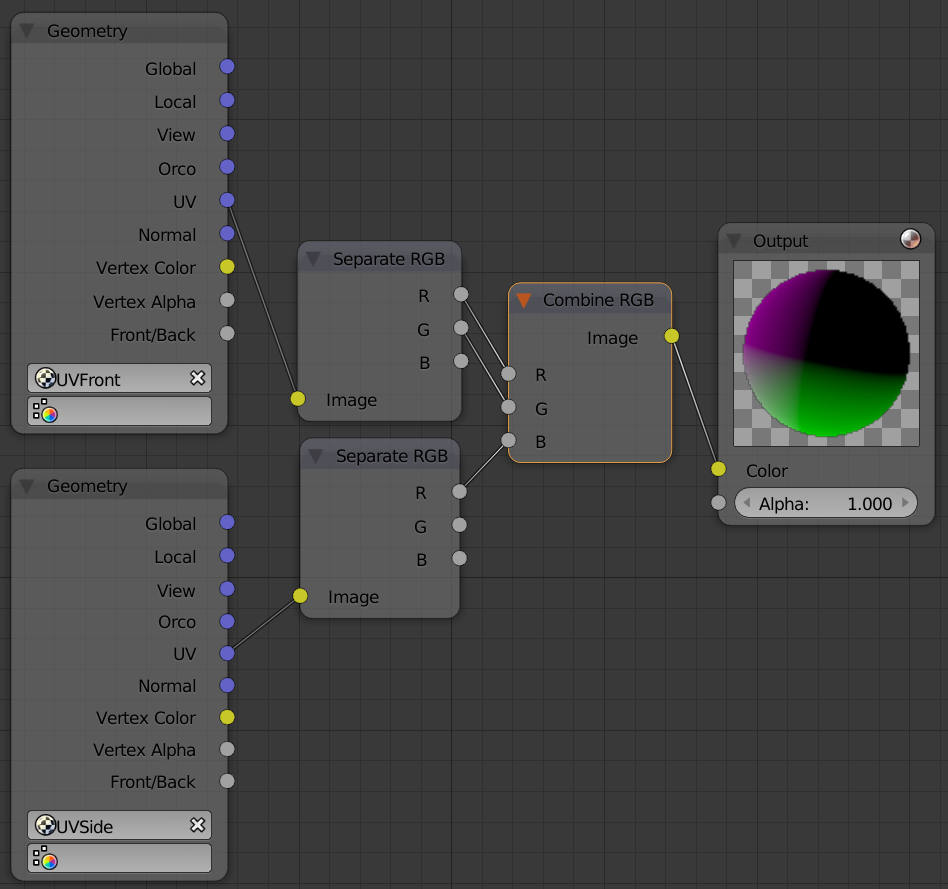Click lower Separate RGB R output socket
The height and width of the screenshot is (889, 948).
point(459,492)
